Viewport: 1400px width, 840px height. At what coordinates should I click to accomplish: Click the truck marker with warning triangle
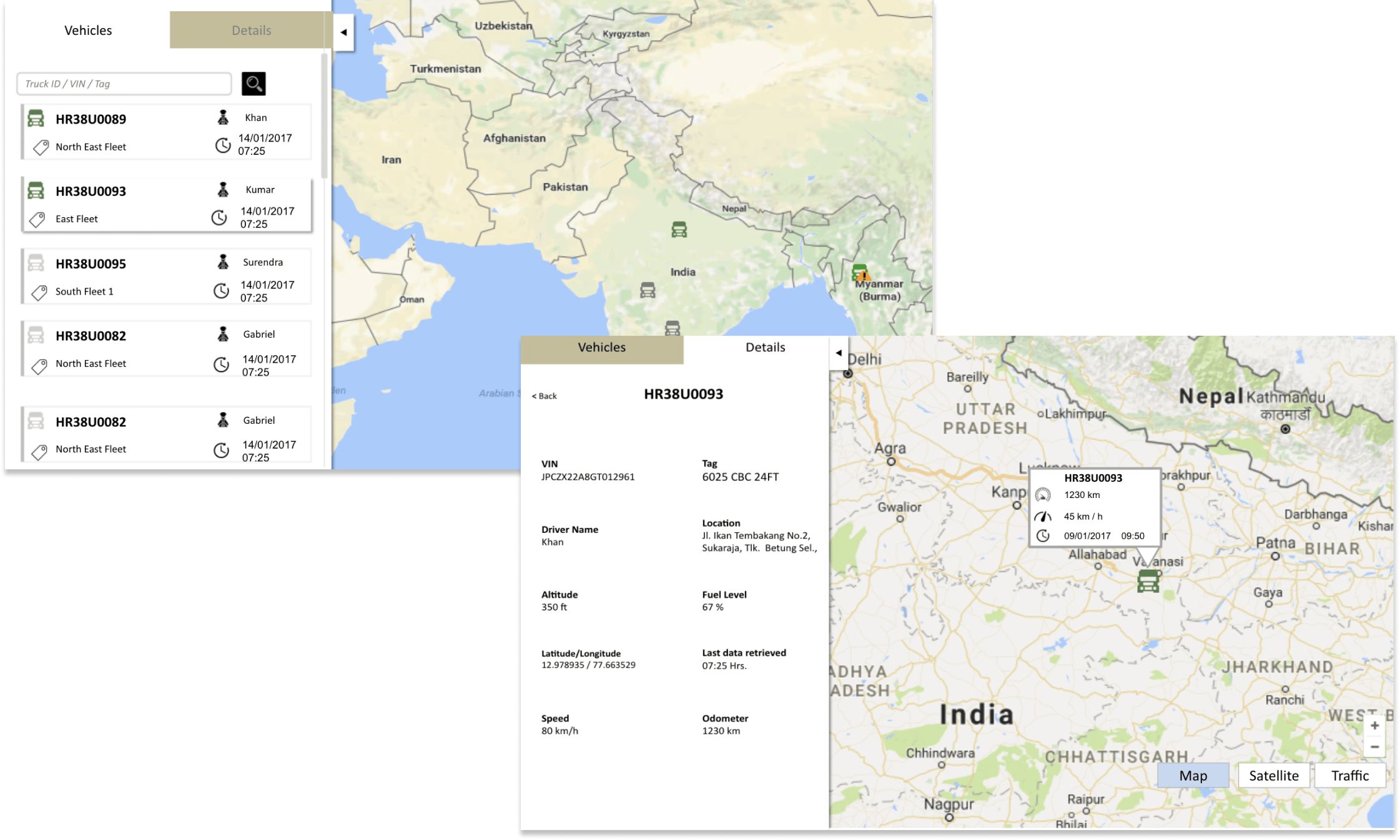(861, 273)
